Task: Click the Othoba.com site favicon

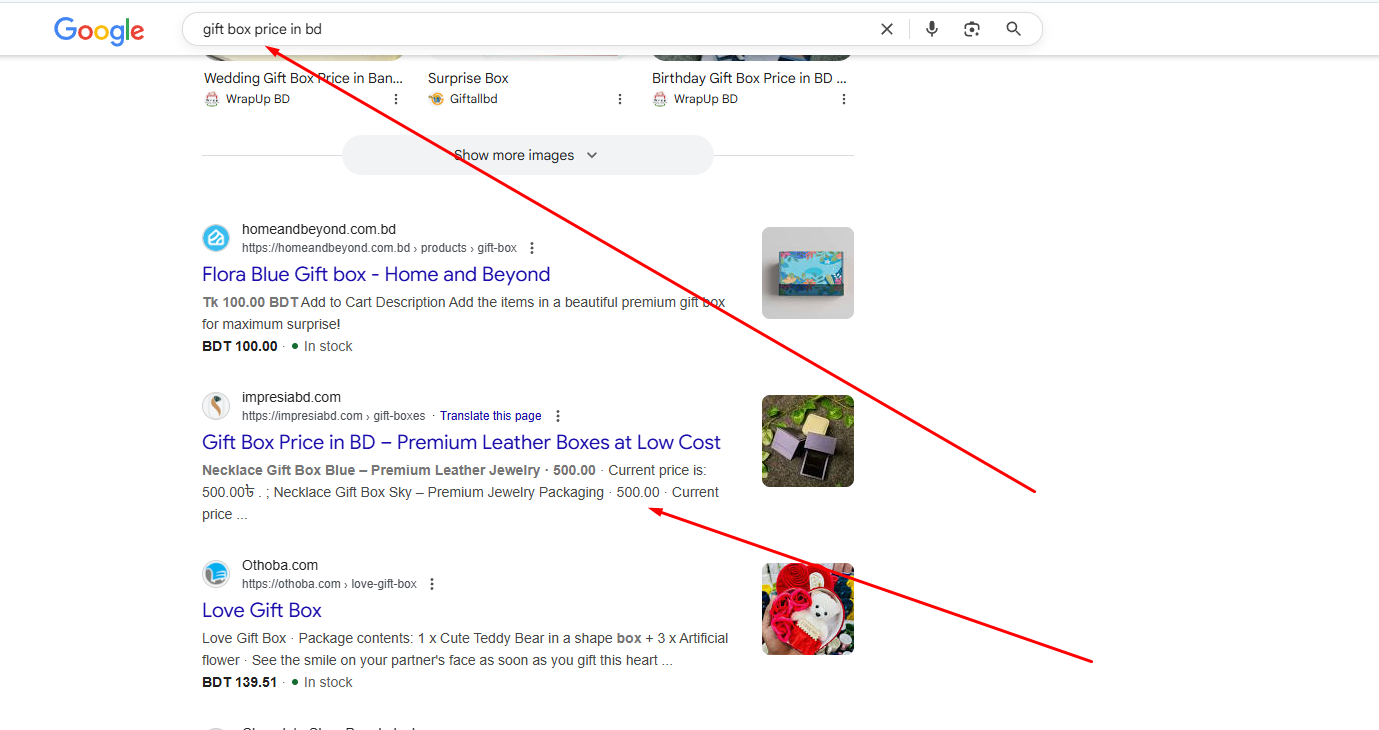Action: click(216, 574)
